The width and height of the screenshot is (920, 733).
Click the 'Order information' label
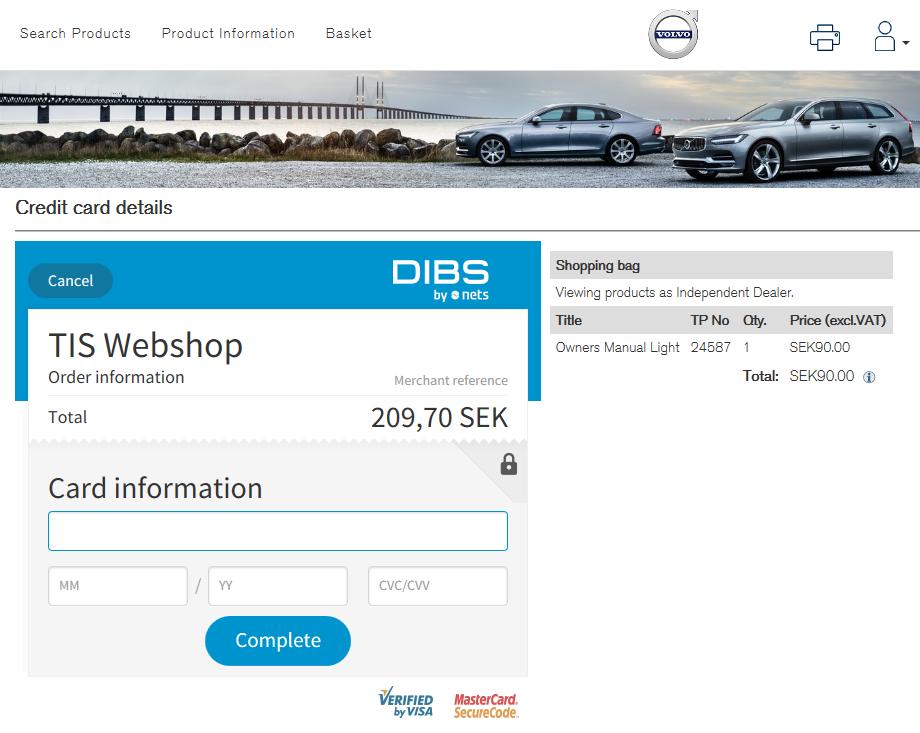[116, 377]
